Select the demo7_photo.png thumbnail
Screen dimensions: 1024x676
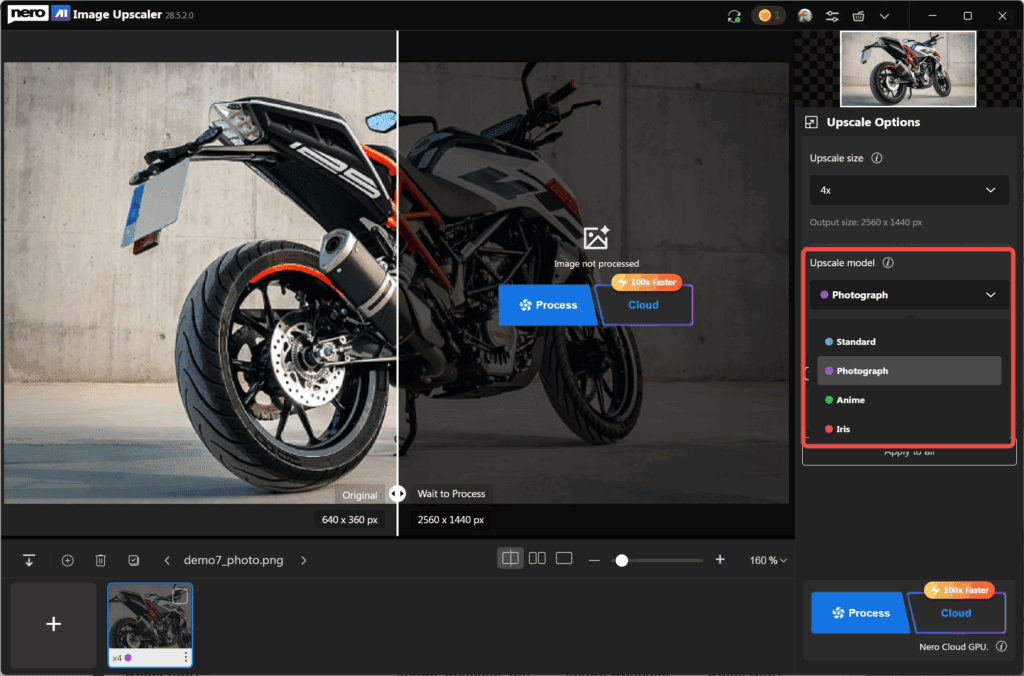150,620
